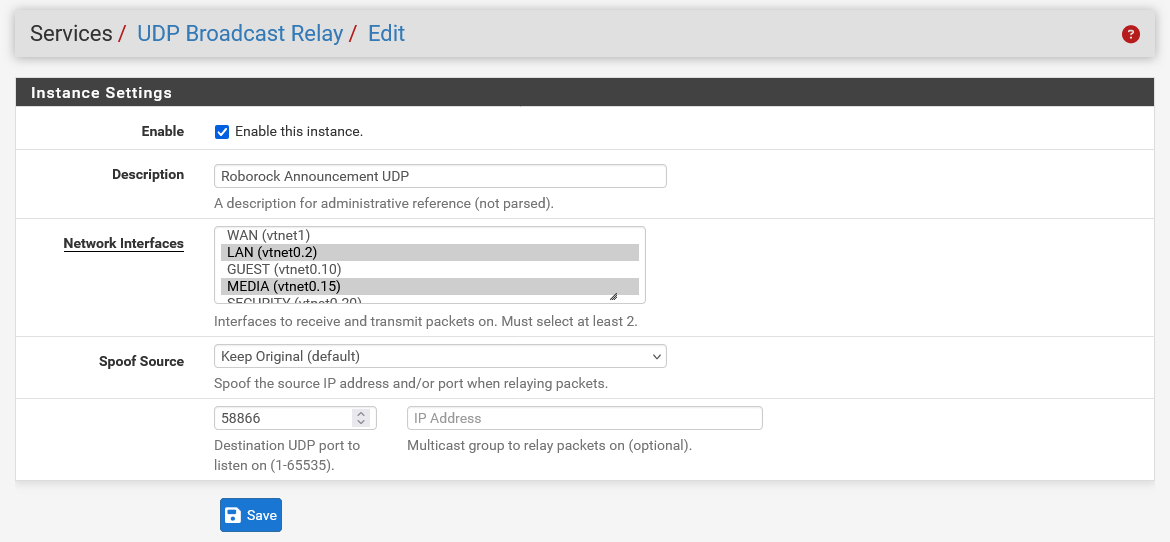
Task: Click the multicast IP Address field
Action: click(584, 418)
